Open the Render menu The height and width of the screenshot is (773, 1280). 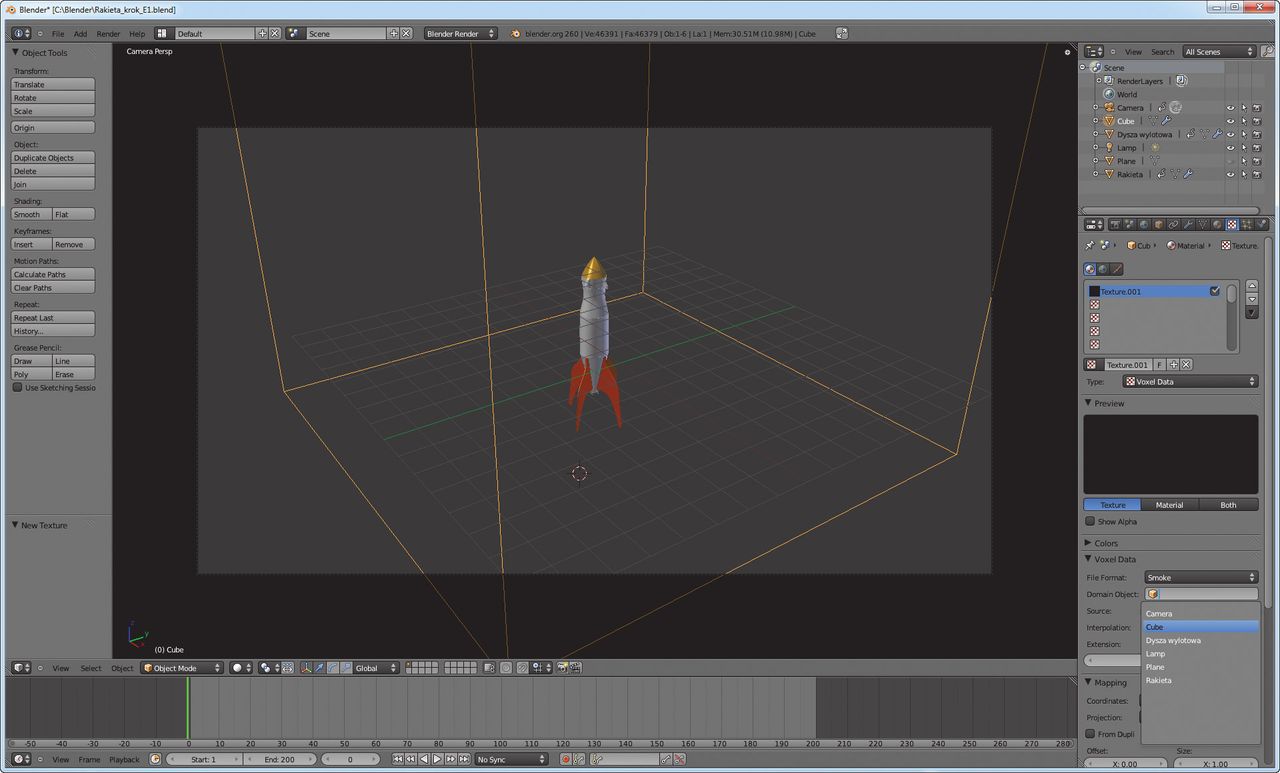point(108,33)
